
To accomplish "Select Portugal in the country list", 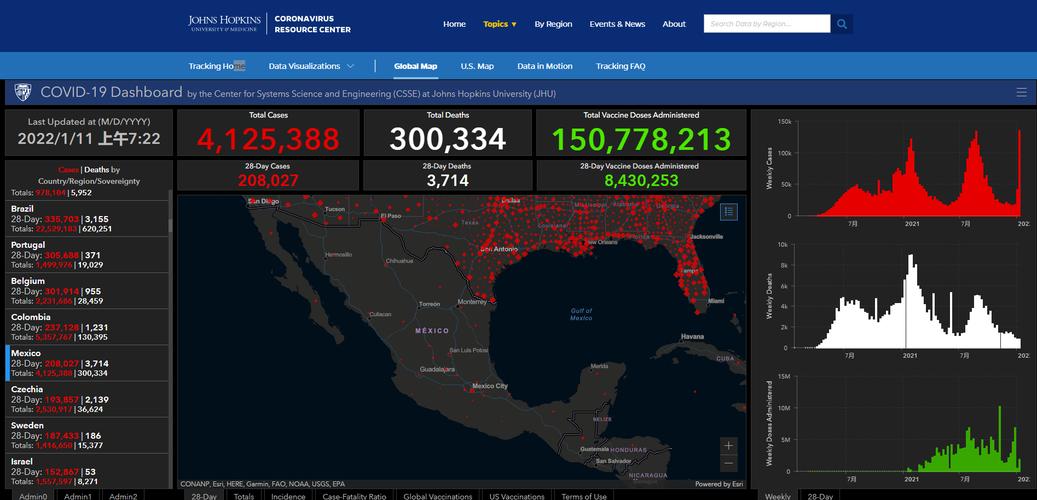I will 89,255.
